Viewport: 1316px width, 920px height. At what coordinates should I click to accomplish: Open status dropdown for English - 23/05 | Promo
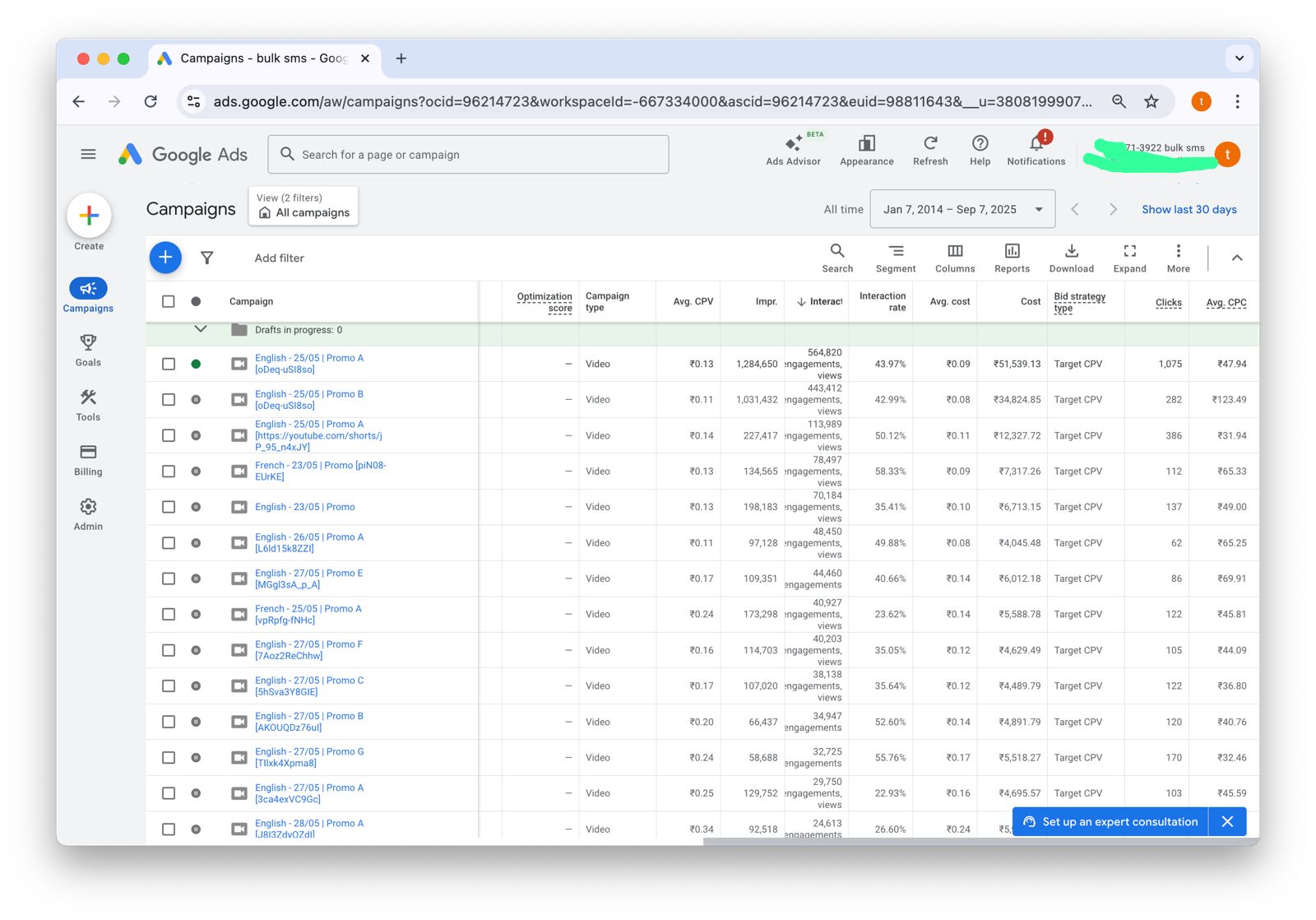click(196, 507)
